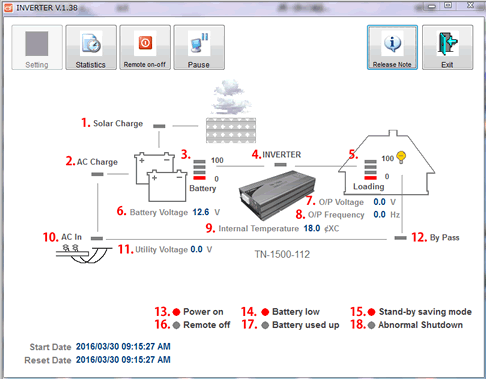Click the inverter device picture
486x379 pixels.
[277, 195]
